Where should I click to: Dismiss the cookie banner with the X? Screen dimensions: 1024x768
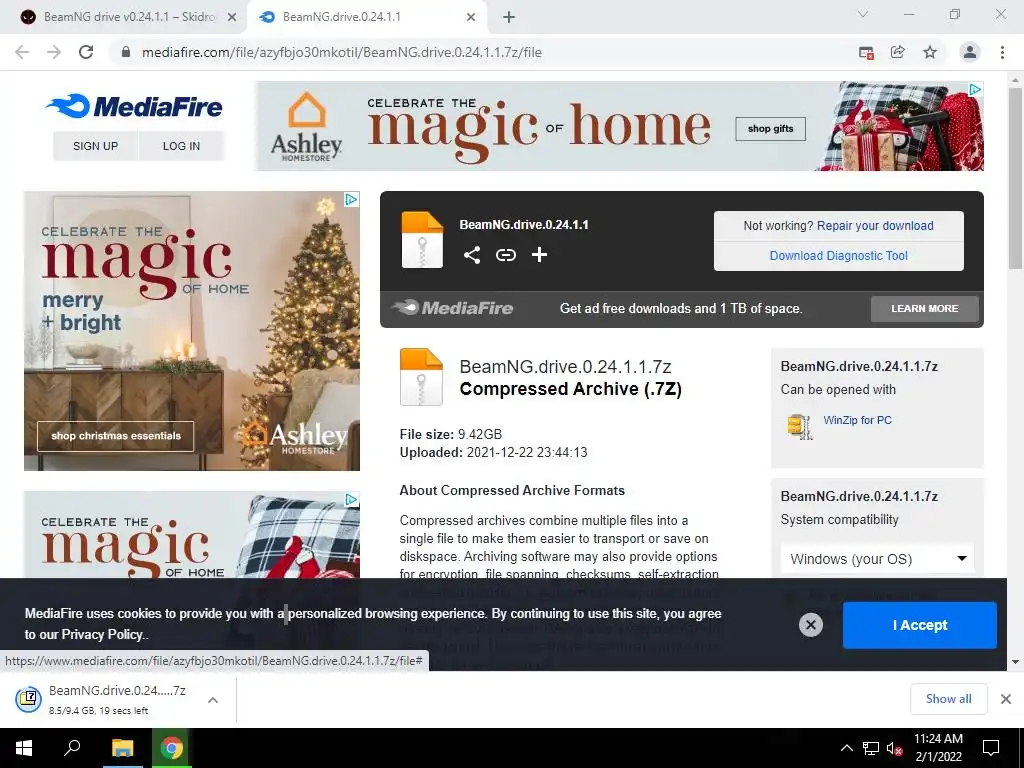click(x=810, y=625)
